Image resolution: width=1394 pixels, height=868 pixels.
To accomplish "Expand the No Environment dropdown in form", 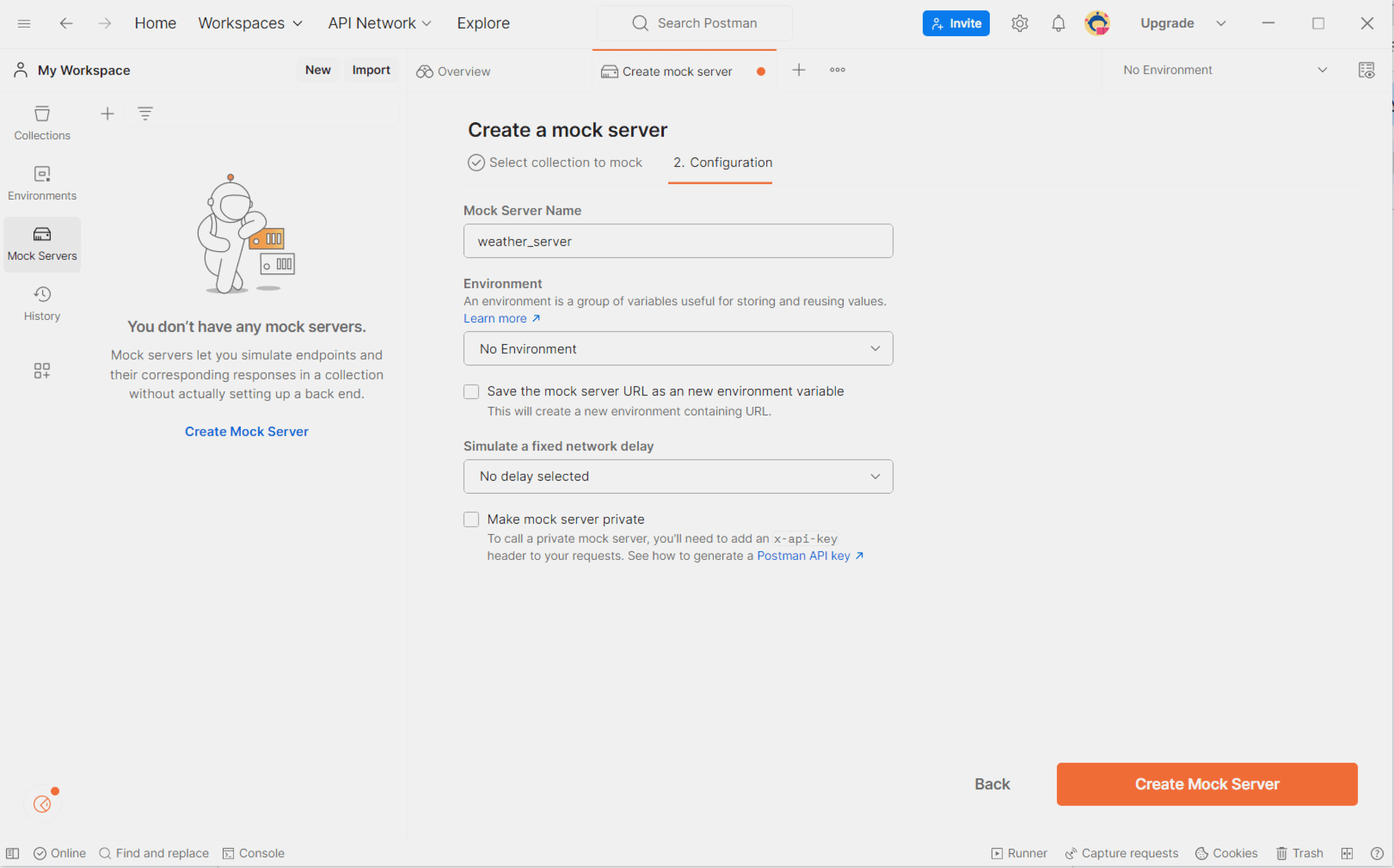I will (678, 348).
